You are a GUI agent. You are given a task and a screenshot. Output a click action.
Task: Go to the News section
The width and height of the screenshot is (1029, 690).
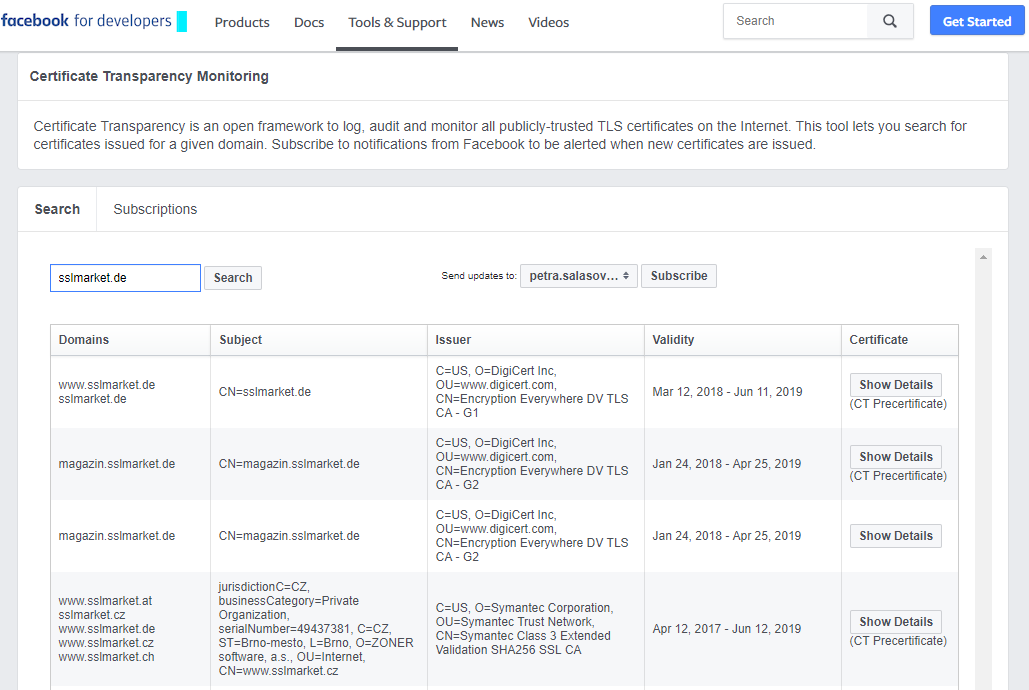[x=488, y=22]
